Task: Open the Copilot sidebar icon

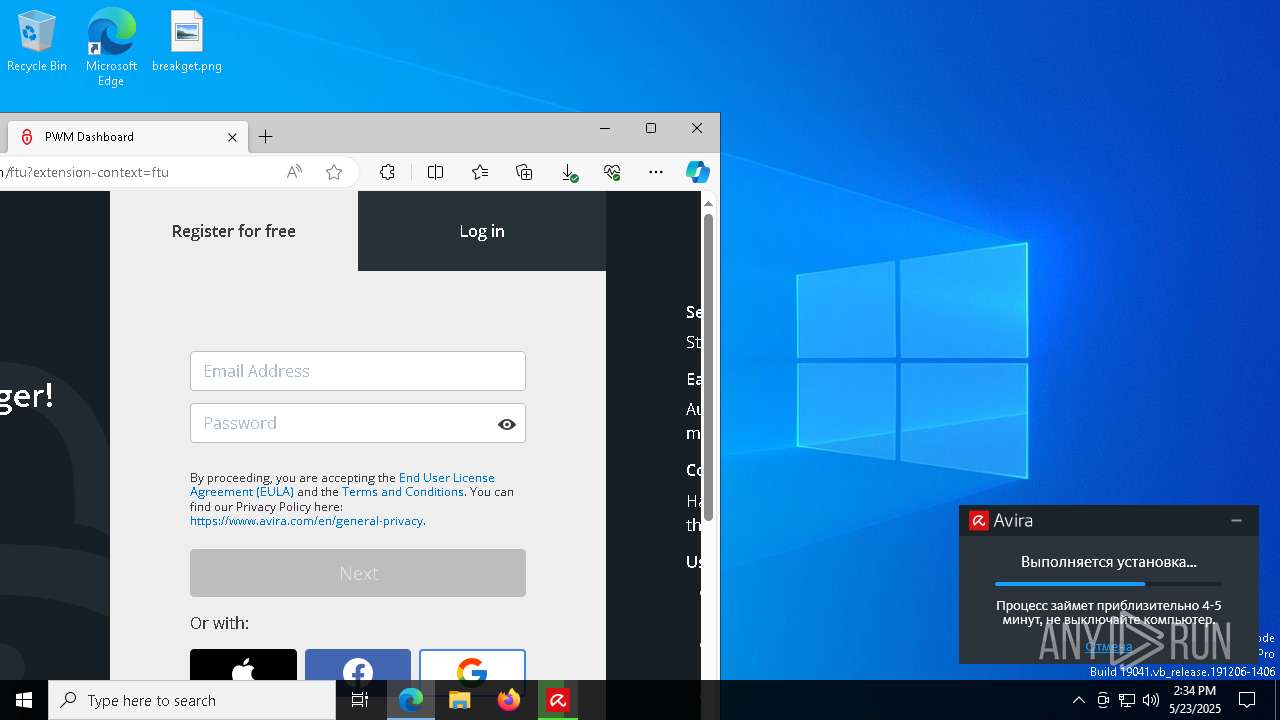Action: (x=698, y=172)
